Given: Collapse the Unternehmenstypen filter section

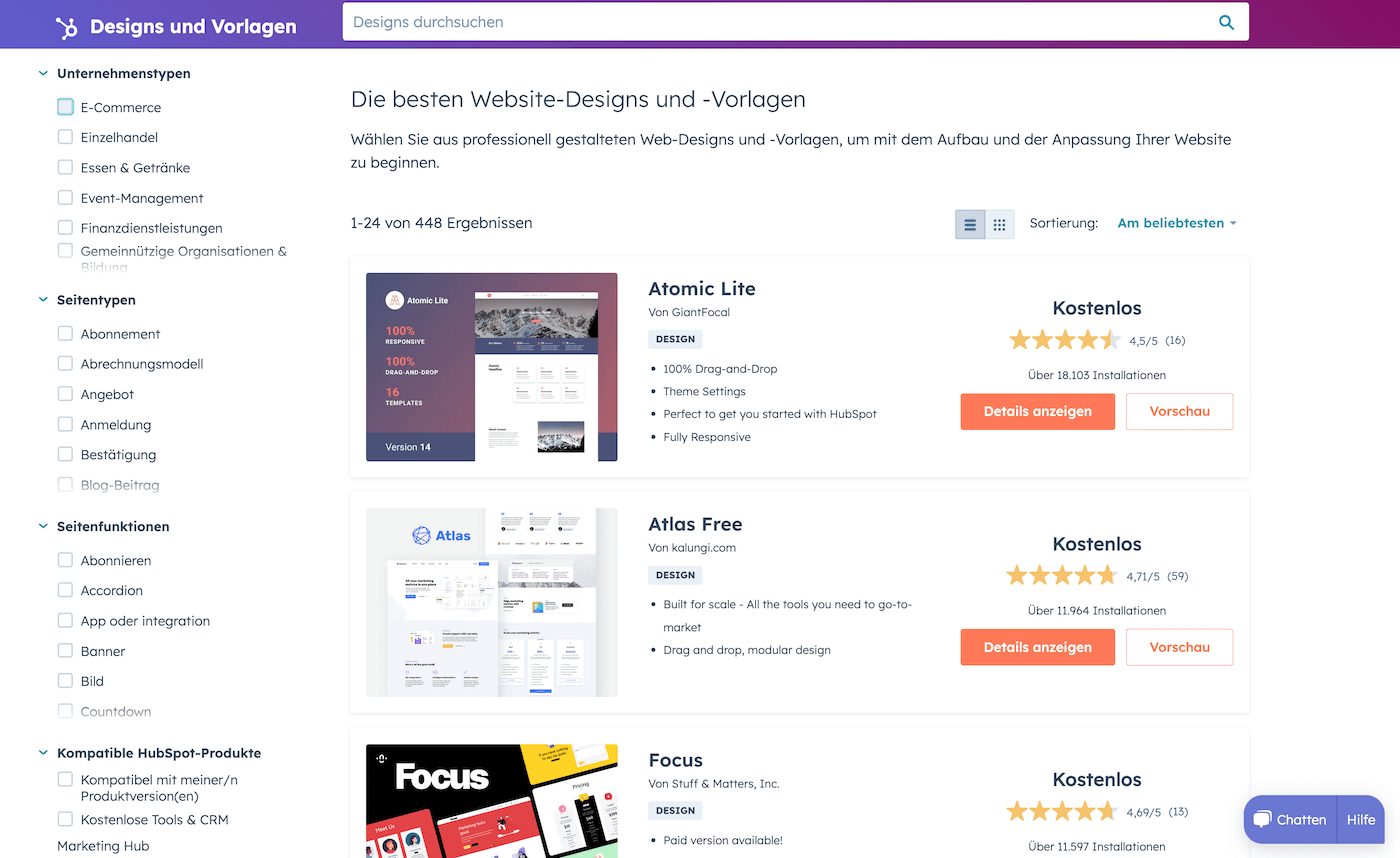Looking at the screenshot, I should [x=43, y=73].
